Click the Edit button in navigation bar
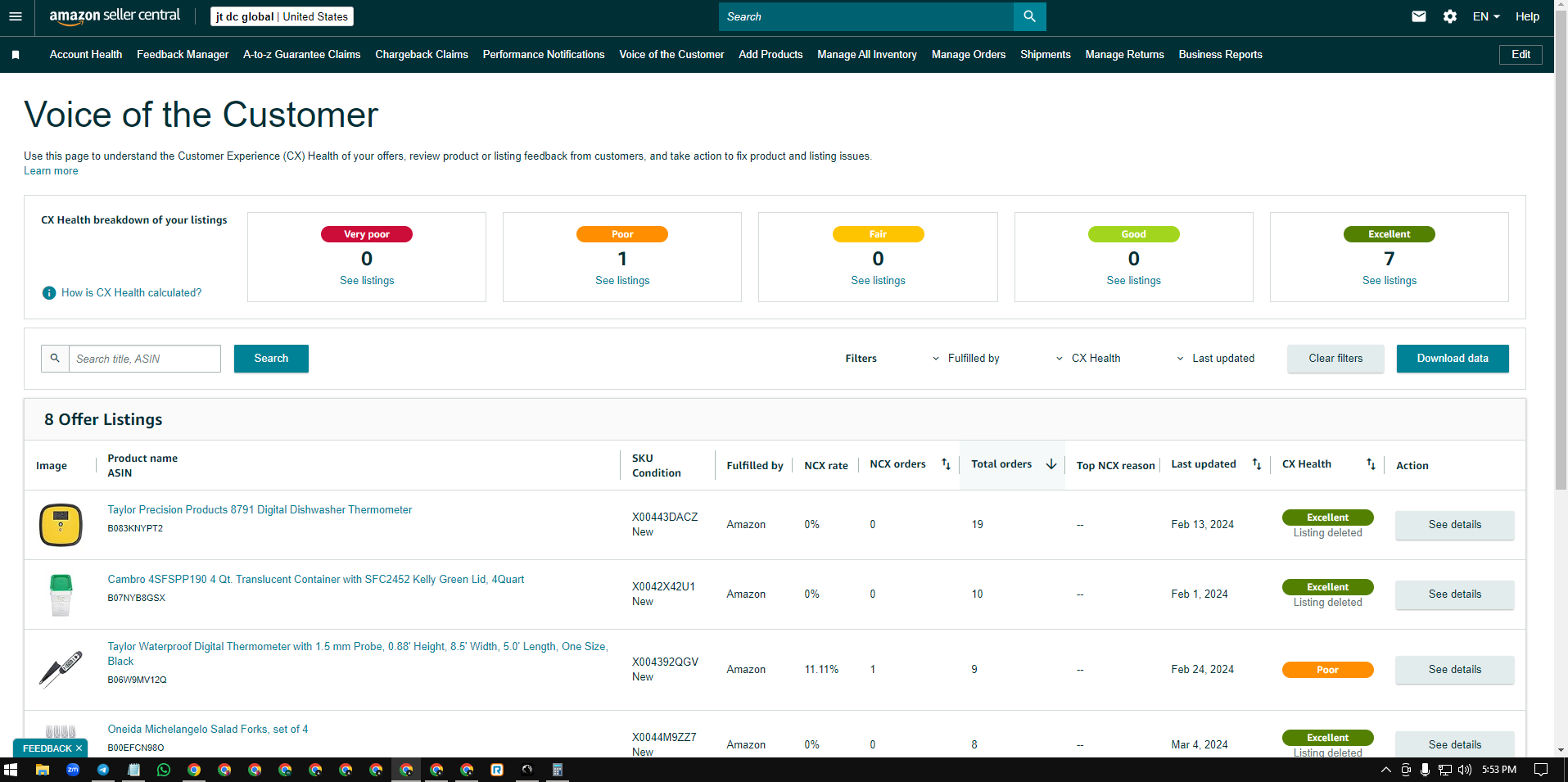The image size is (1568, 782). point(1521,55)
